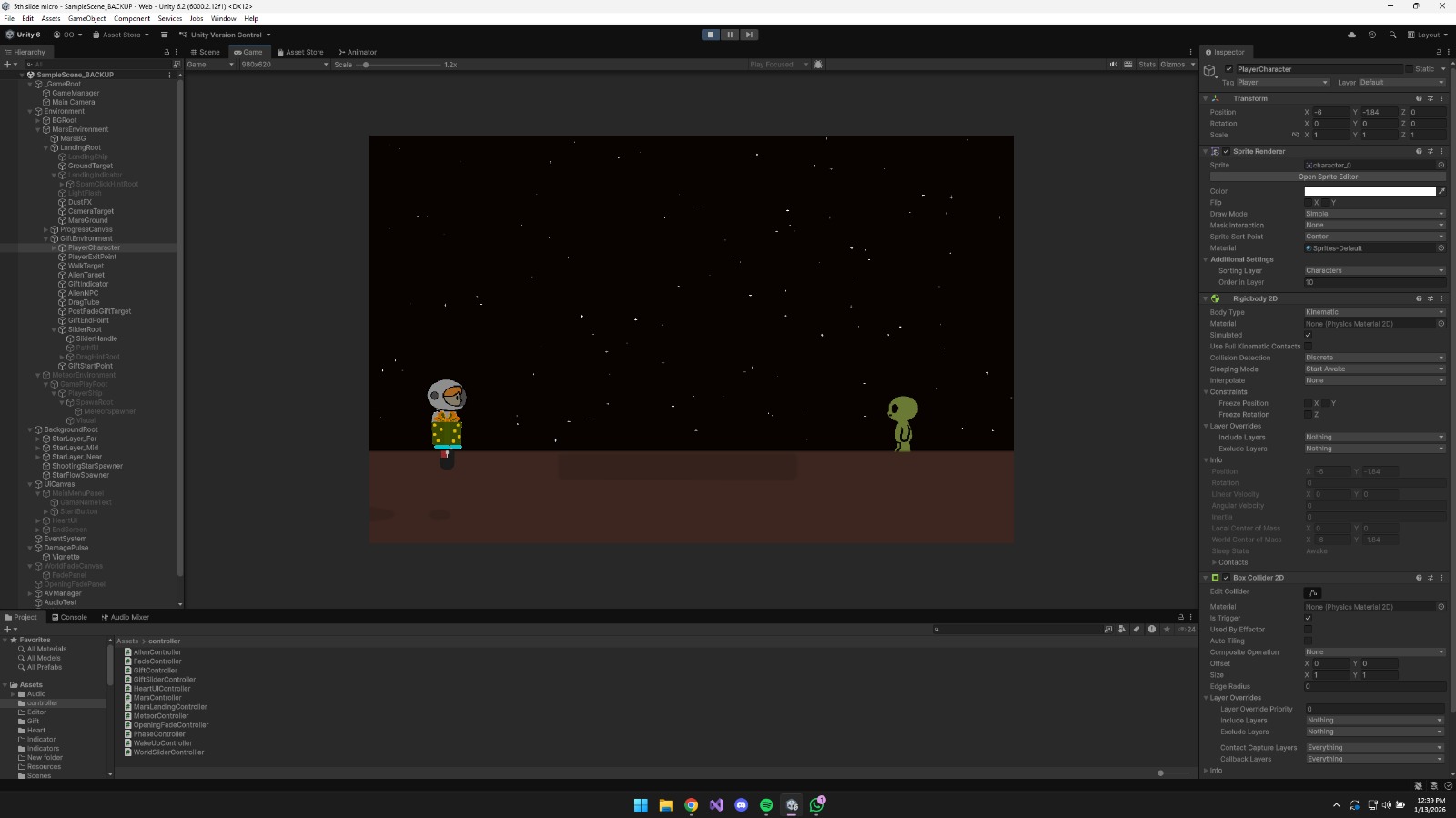Mute game audio in Game view
This screenshot has height=818, width=1456.
1113,65
